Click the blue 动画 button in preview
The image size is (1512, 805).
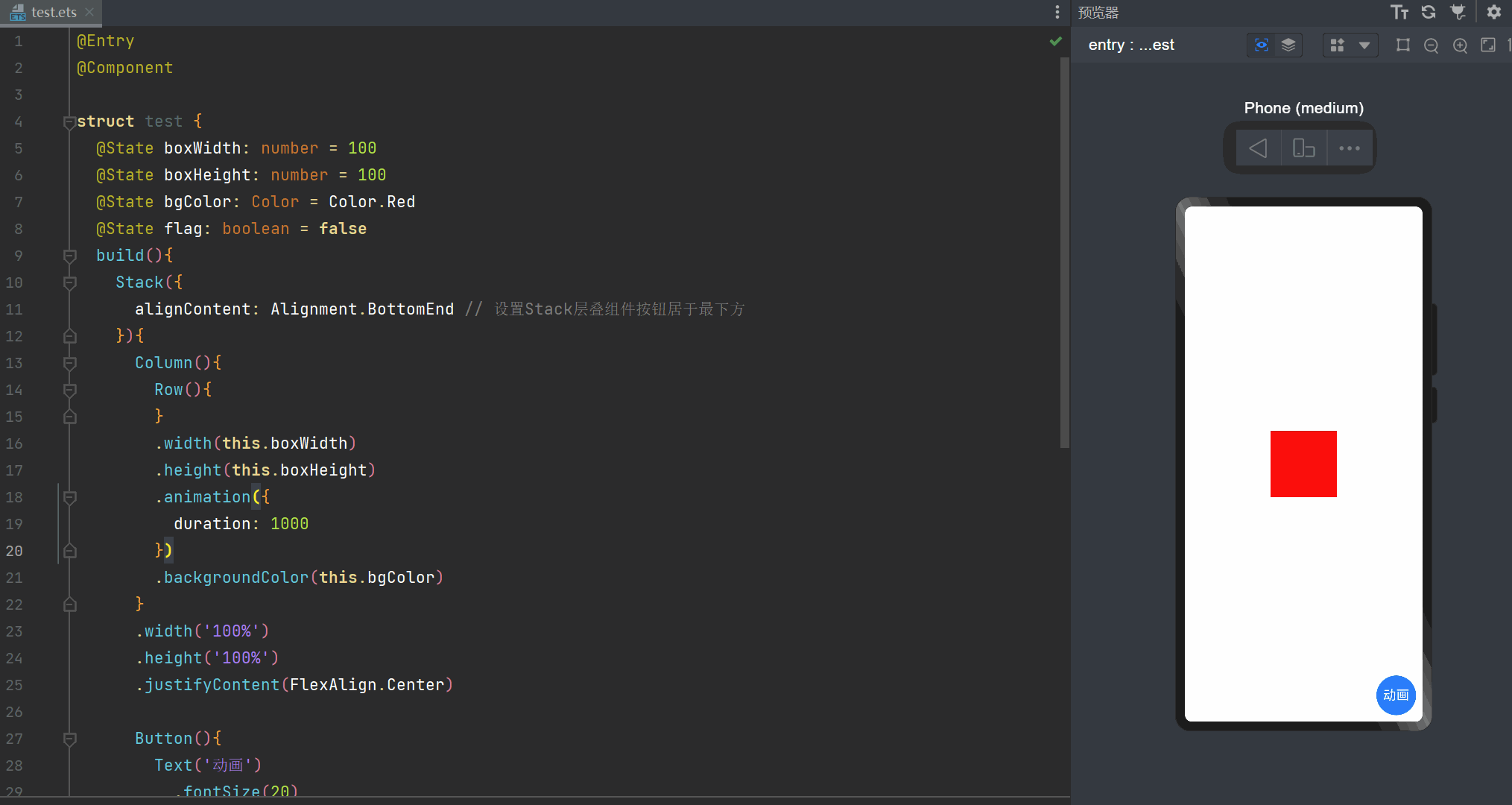[1395, 695]
